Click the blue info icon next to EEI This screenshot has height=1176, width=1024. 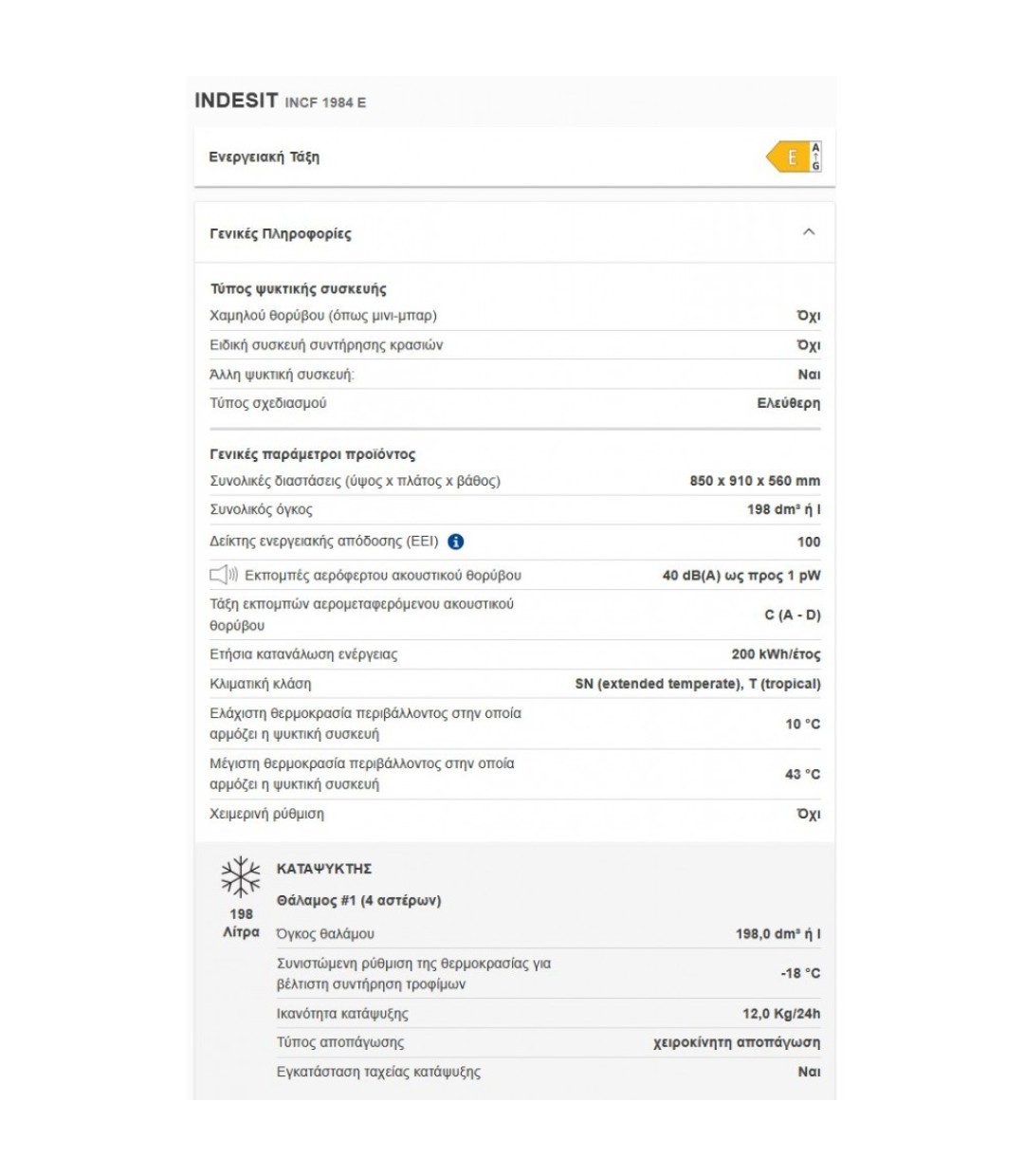[x=458, y=542]
